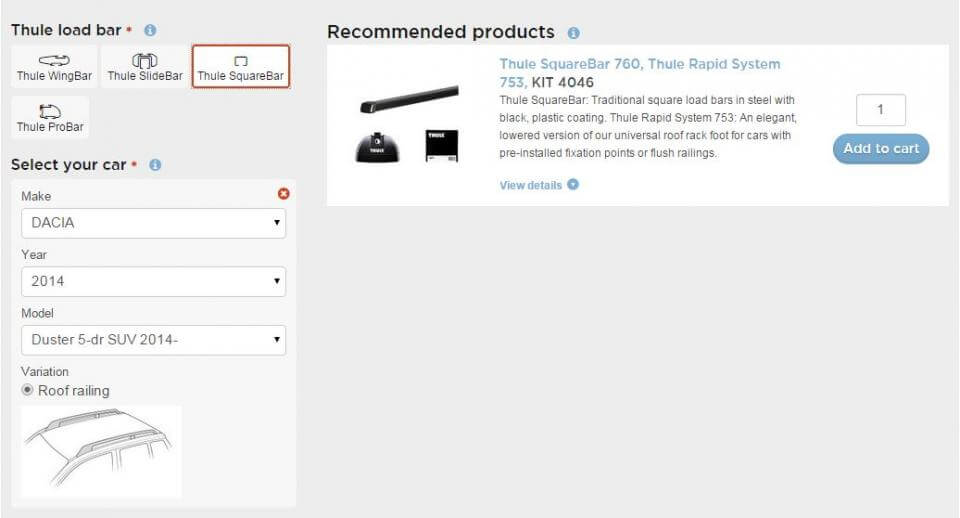The height and width of the screenshot is (518, 960).
Task: Select the Thule SlideBar load bar
Action: point(145,67)
